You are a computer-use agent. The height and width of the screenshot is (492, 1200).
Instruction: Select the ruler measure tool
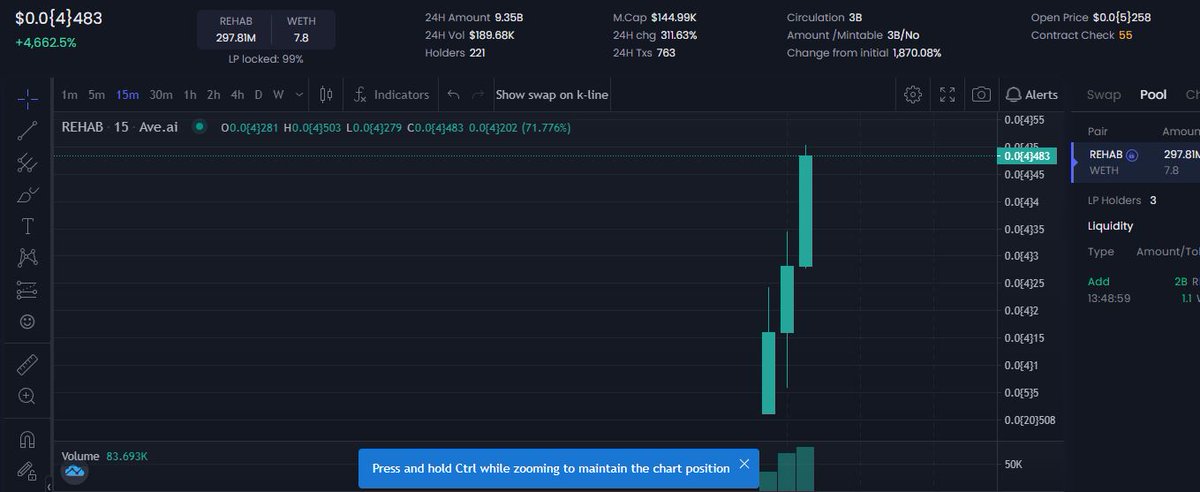(27, 364)
